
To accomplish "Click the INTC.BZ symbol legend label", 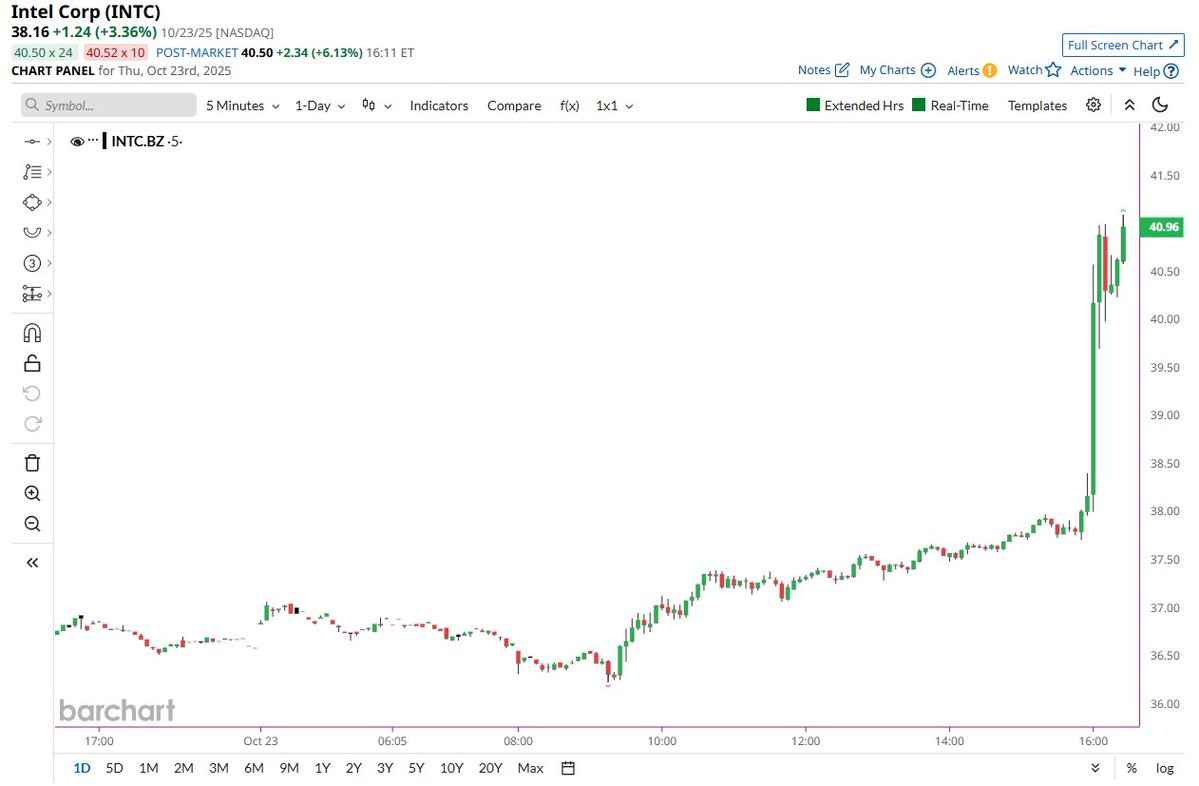I will (x=138, y=141).
